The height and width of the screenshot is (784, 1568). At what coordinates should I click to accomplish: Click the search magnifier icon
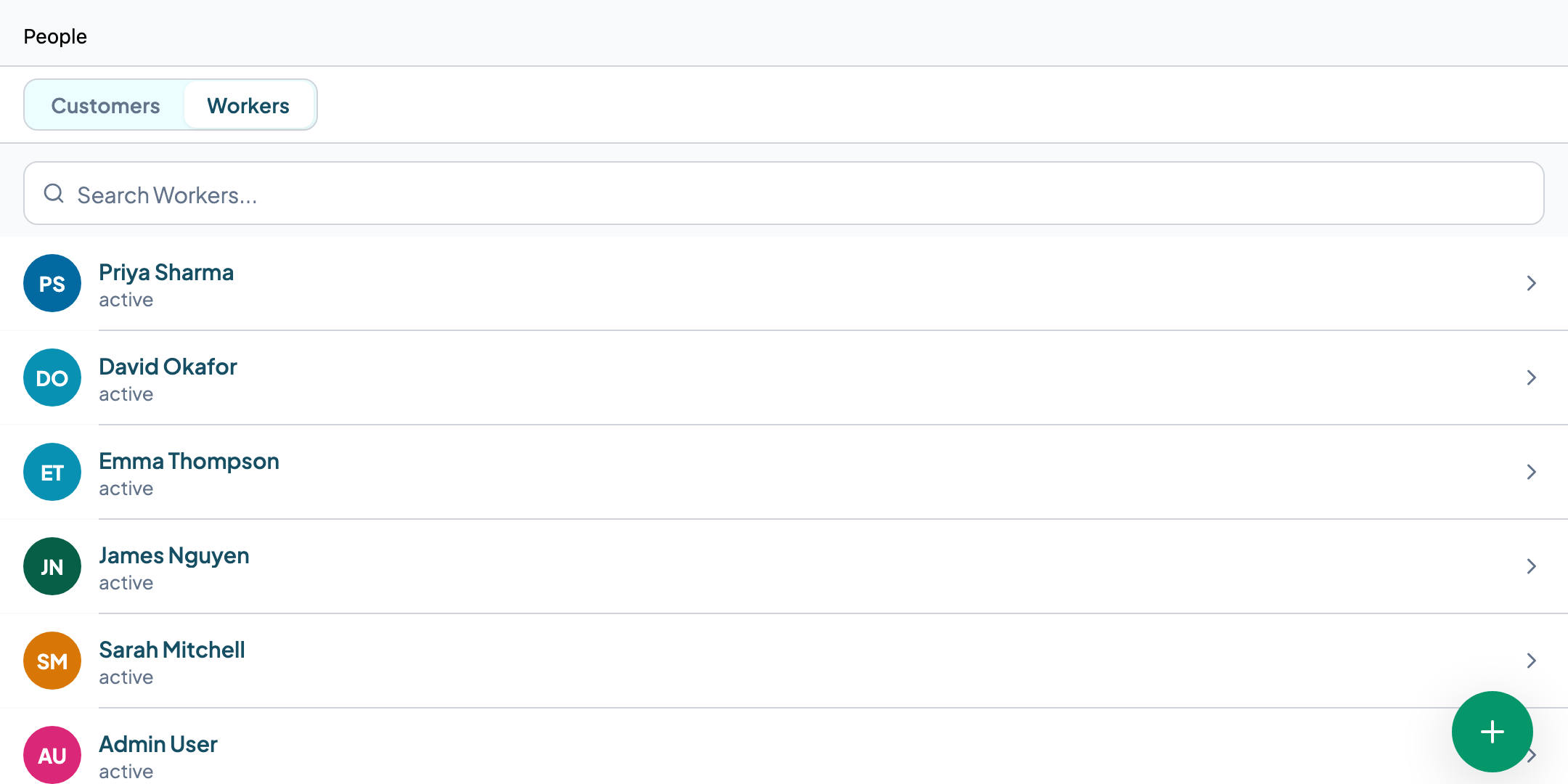pos(54,193)
